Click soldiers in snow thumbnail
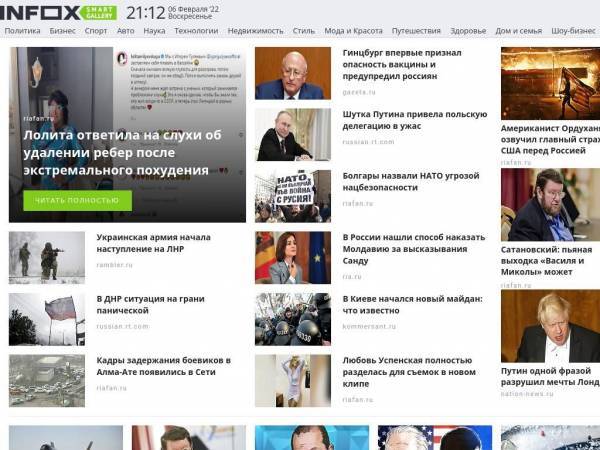This screenshot has width=600, height=450. coord(47,258)
